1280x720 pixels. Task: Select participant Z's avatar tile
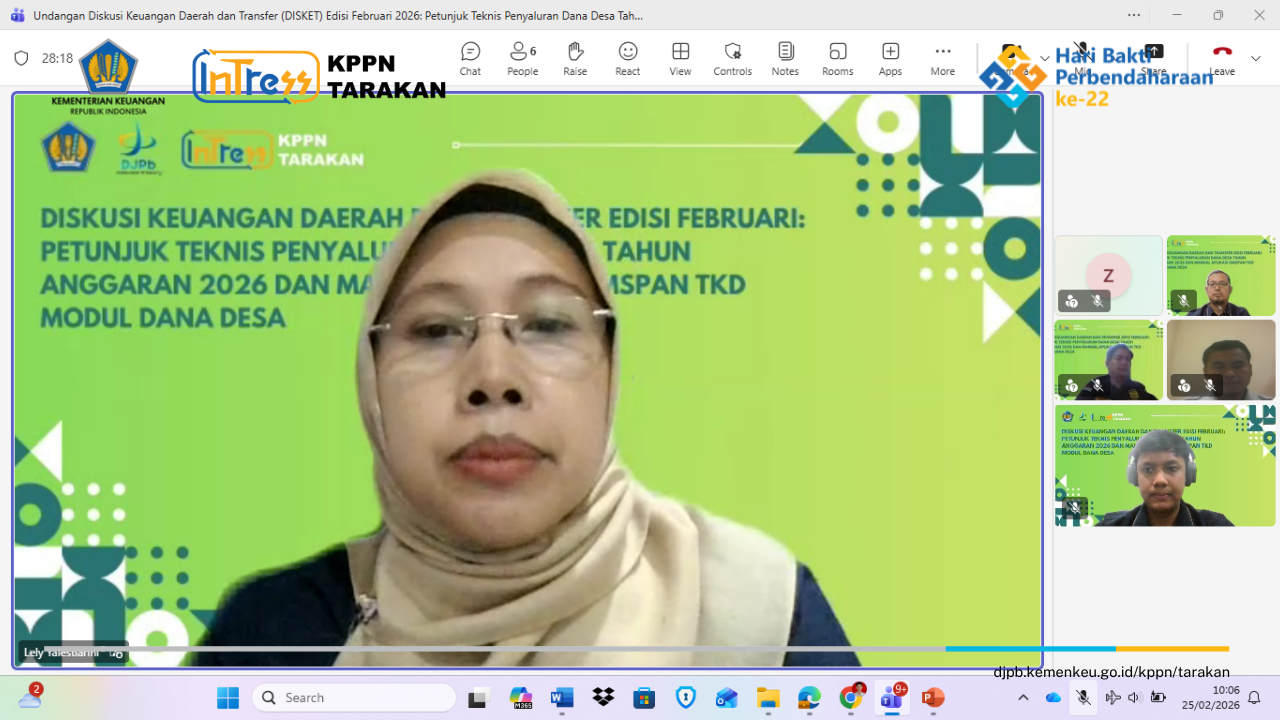pyautogui.click(x=1108, y=275)
